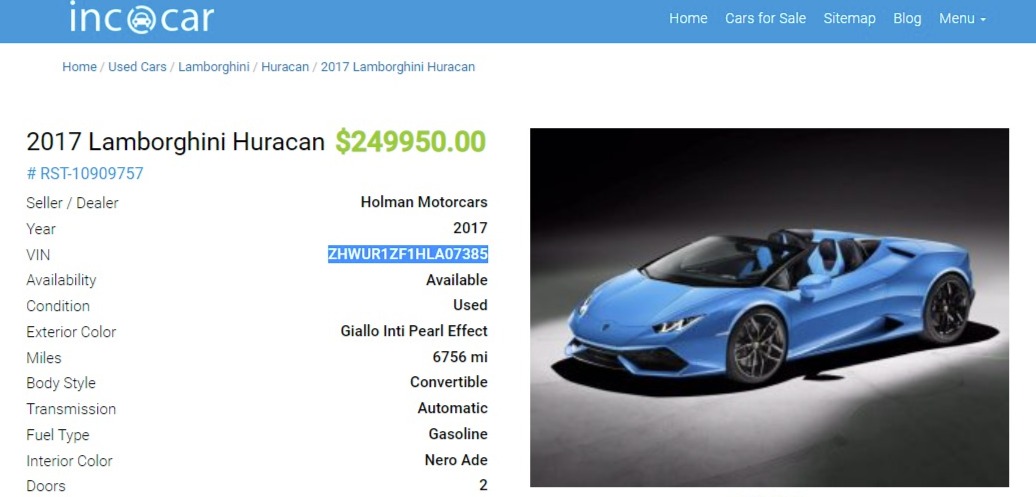Click the Nero Ade interior color value

[456, 460]
